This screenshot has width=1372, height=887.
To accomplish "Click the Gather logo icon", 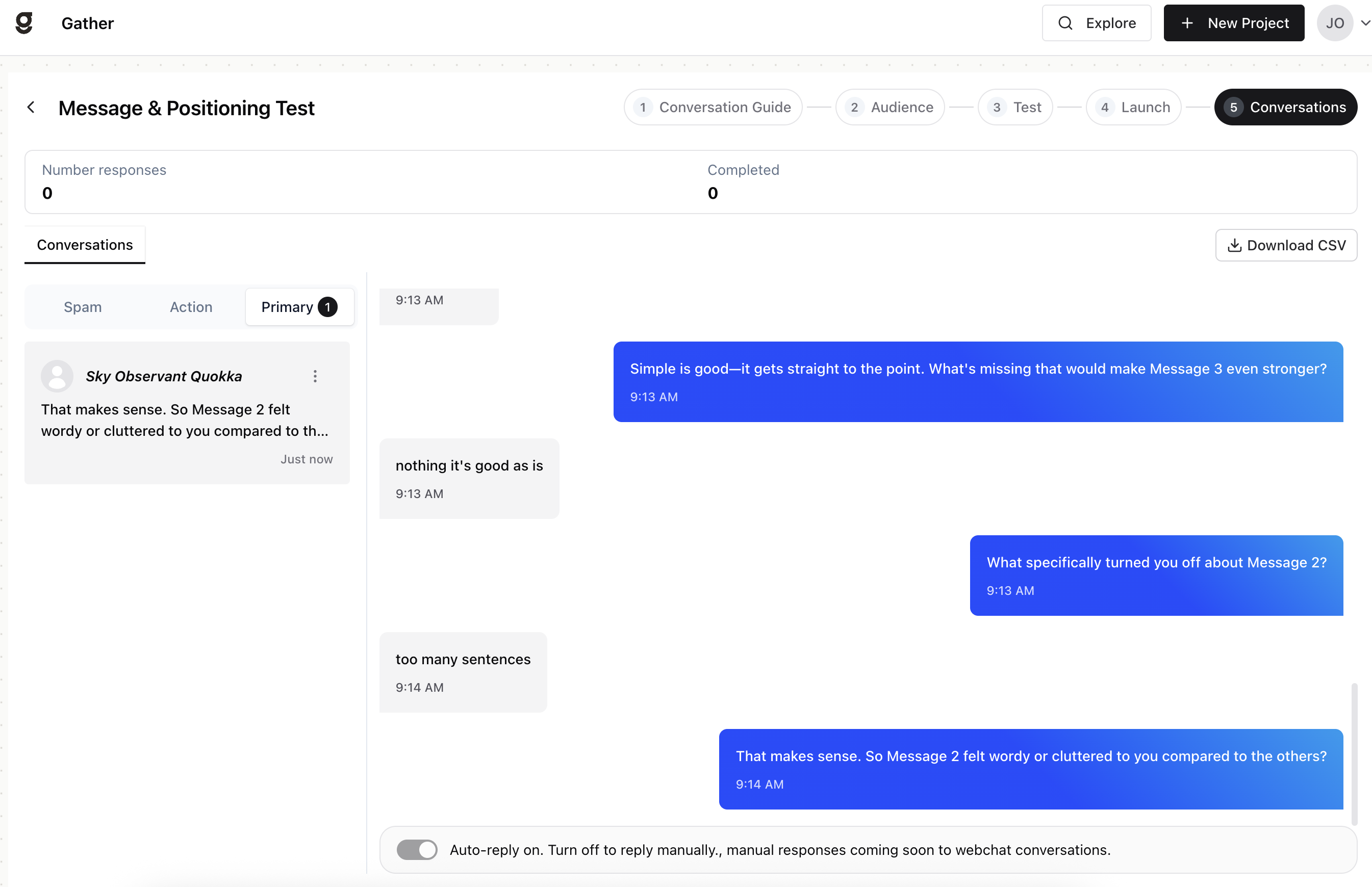I will (24, 23).
